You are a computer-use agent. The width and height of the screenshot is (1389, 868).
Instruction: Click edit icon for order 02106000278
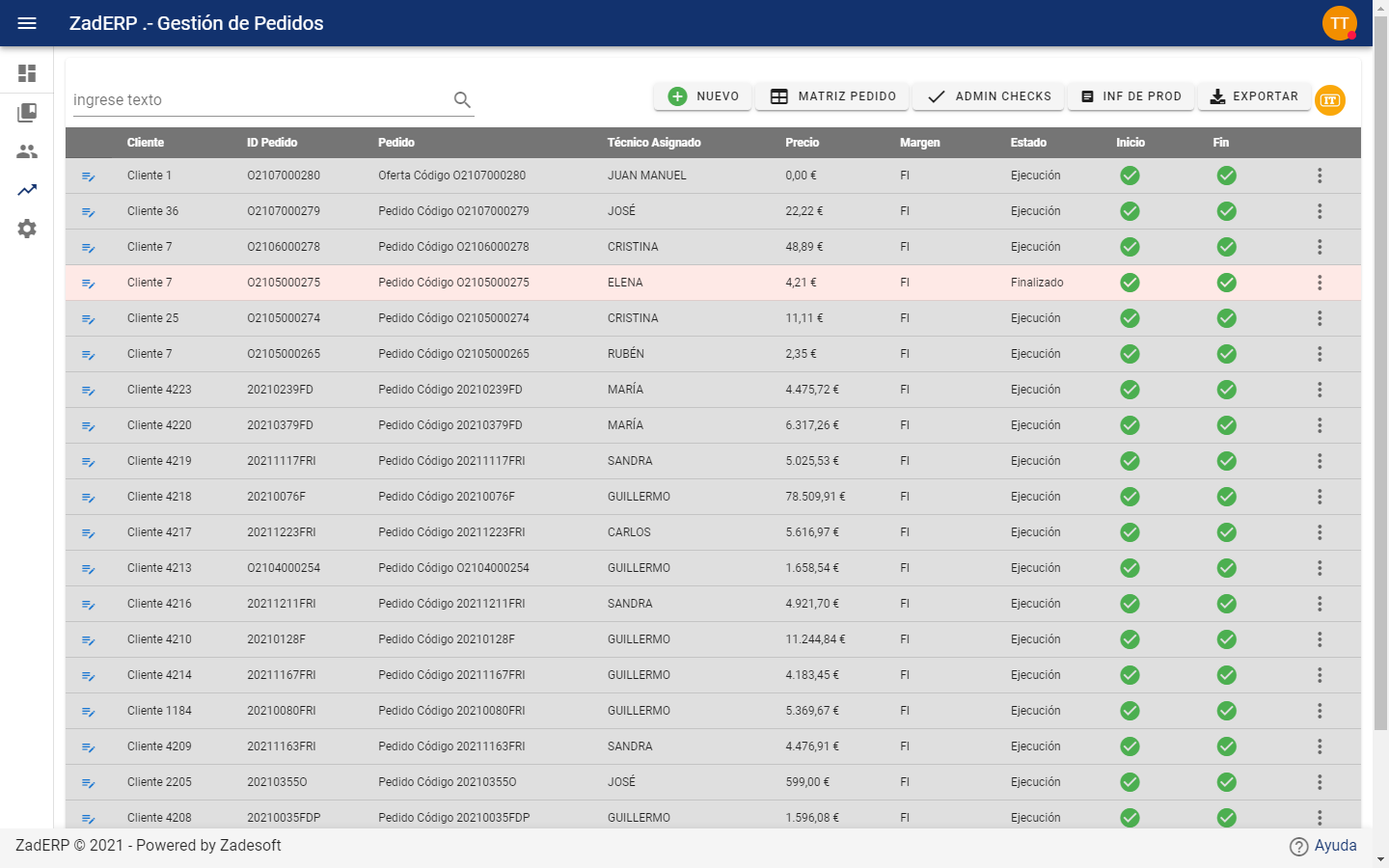pyautogui.click(x=88, y=248)
